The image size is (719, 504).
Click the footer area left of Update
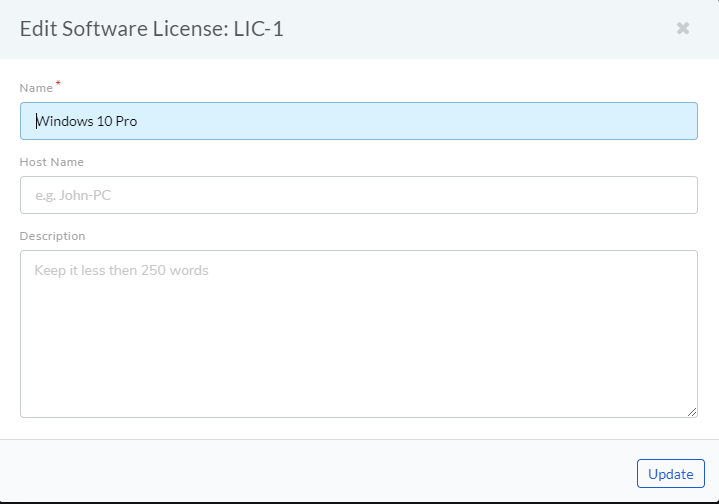pos(316,472)
